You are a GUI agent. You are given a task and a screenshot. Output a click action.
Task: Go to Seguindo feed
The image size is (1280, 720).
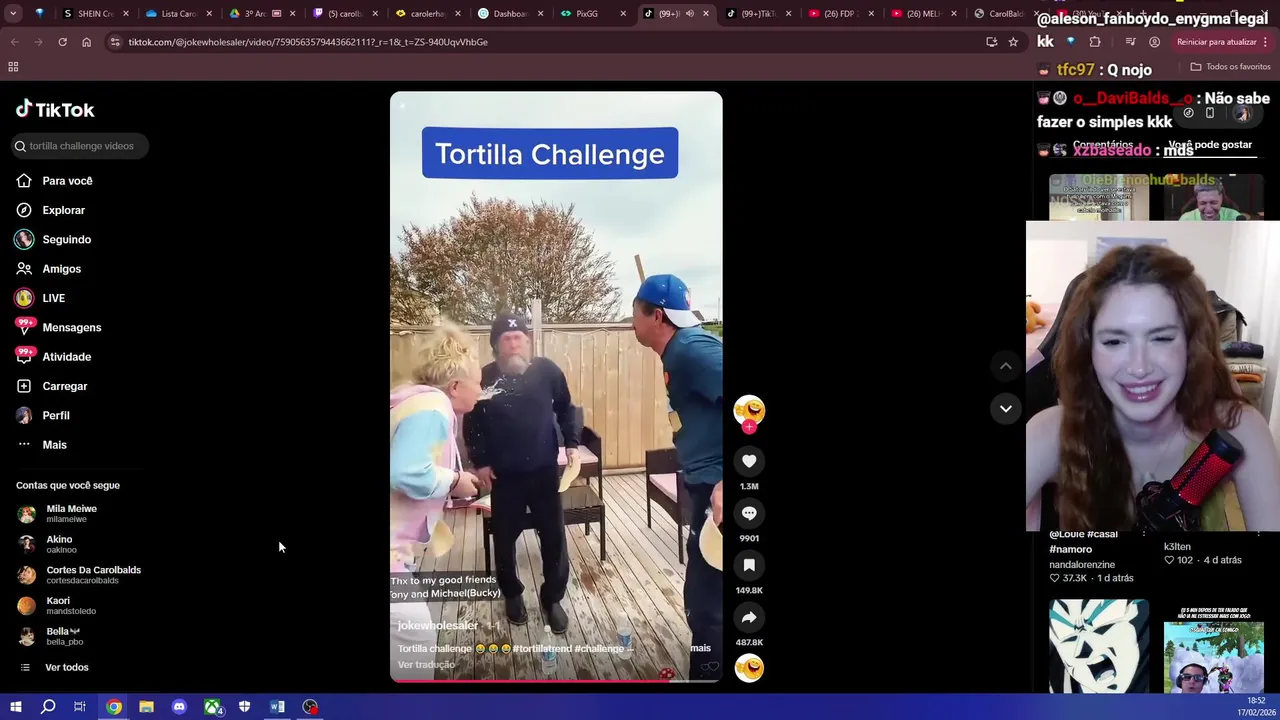tap(53, 240)
